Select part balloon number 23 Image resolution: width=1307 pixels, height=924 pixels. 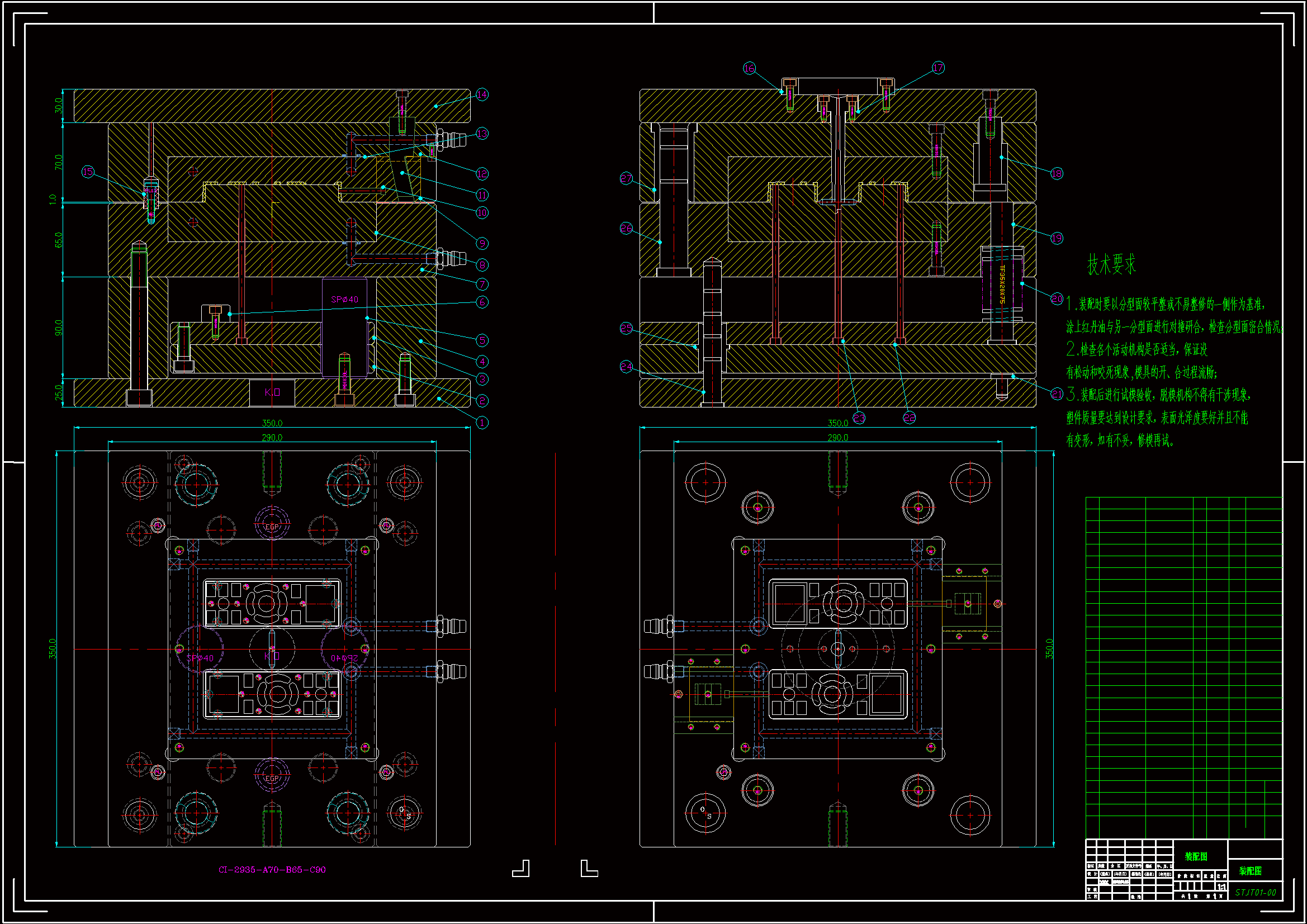click(859, 419)
